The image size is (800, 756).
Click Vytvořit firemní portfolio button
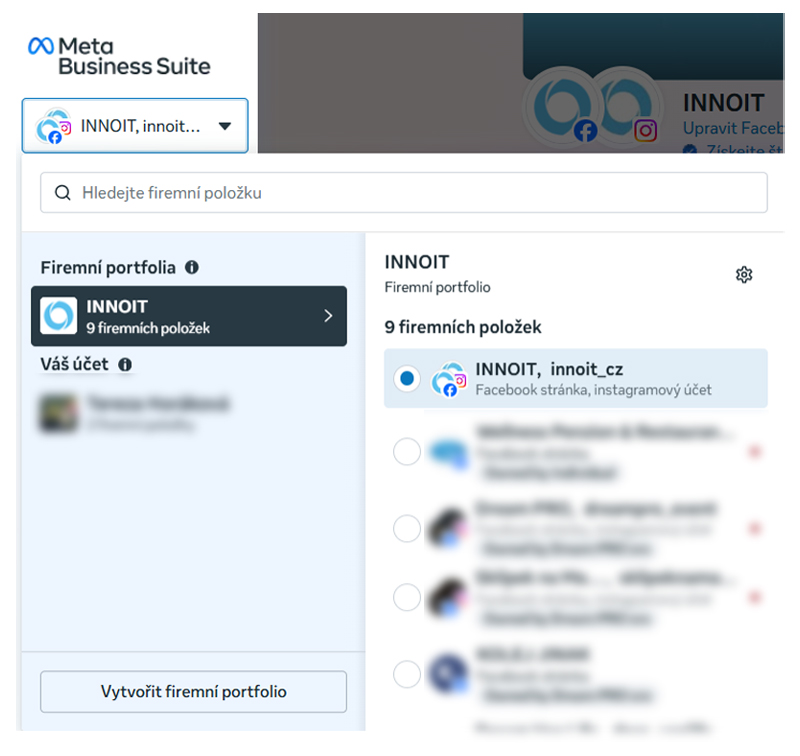[193, 691]
